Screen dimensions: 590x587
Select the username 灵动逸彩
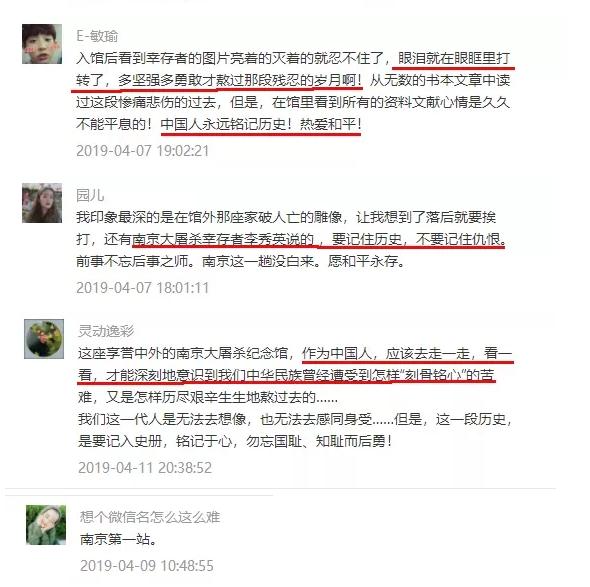pos(106,331)
